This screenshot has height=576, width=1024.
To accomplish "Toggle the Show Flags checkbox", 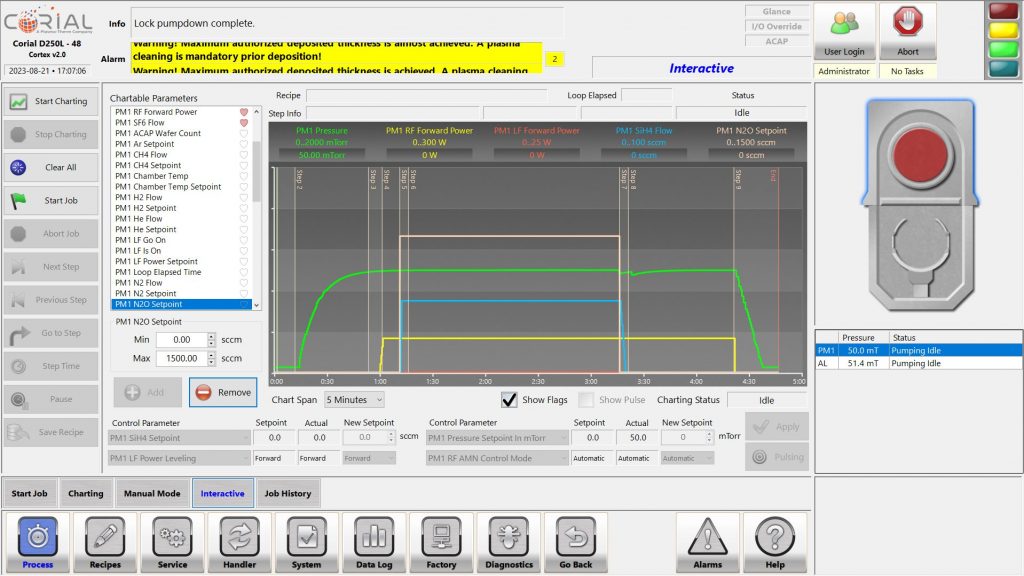I will 510,400.
